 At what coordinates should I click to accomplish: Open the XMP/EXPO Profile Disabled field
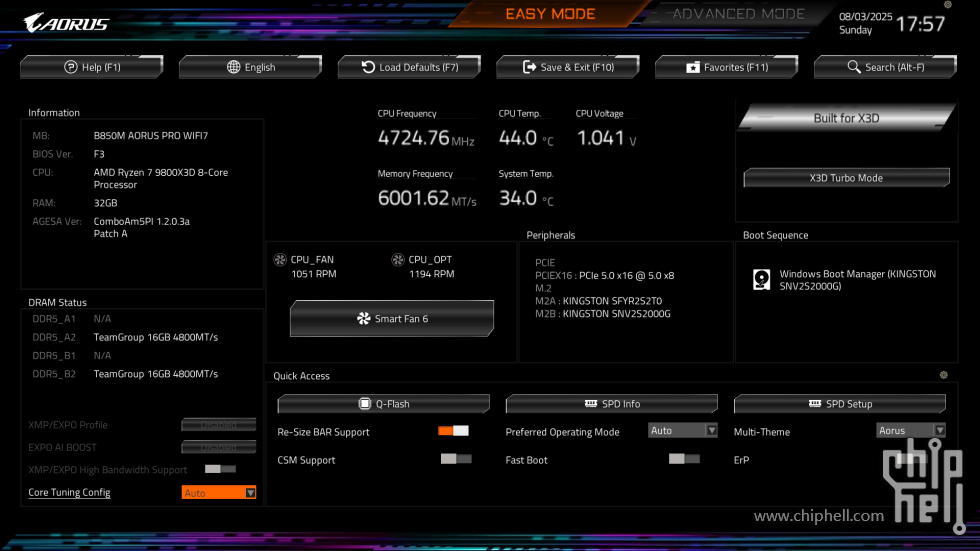[x=219, y=425]
